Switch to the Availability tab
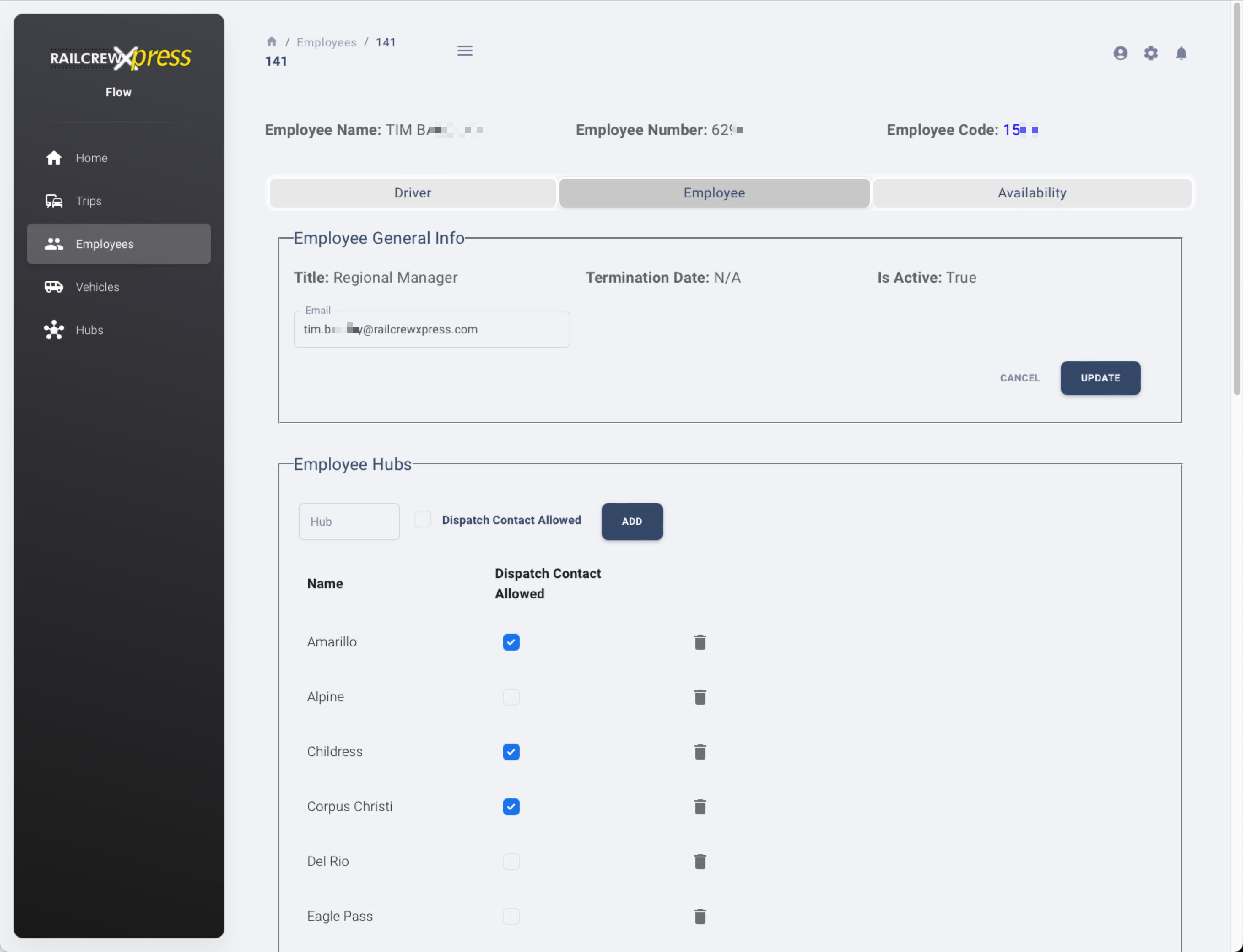 point(1032,193)
